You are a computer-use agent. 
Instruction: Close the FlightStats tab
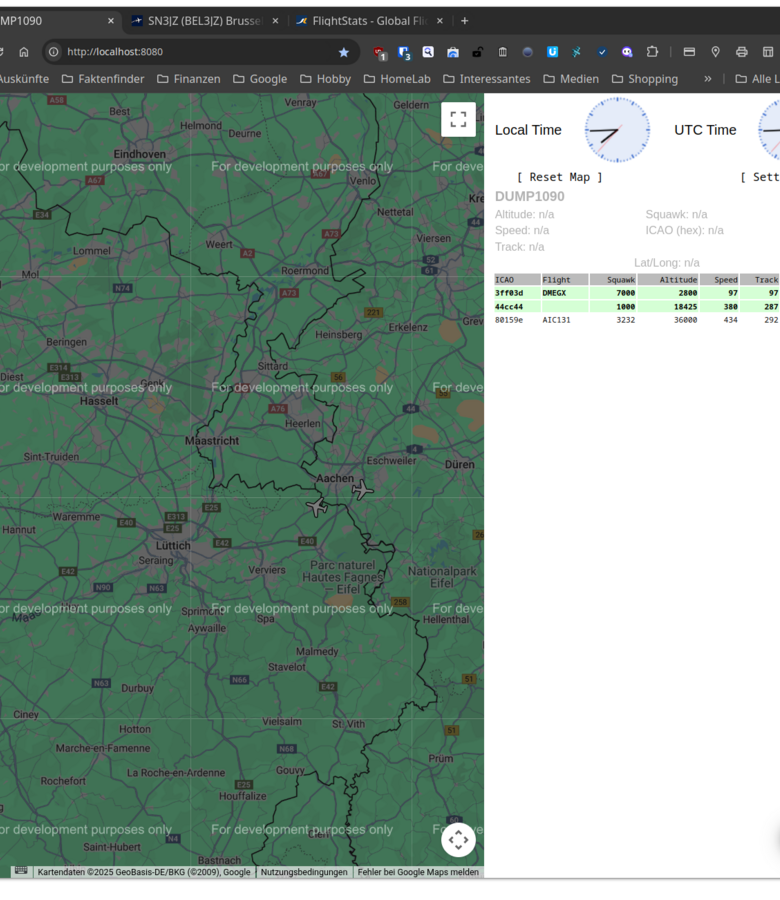pos(440,21)
